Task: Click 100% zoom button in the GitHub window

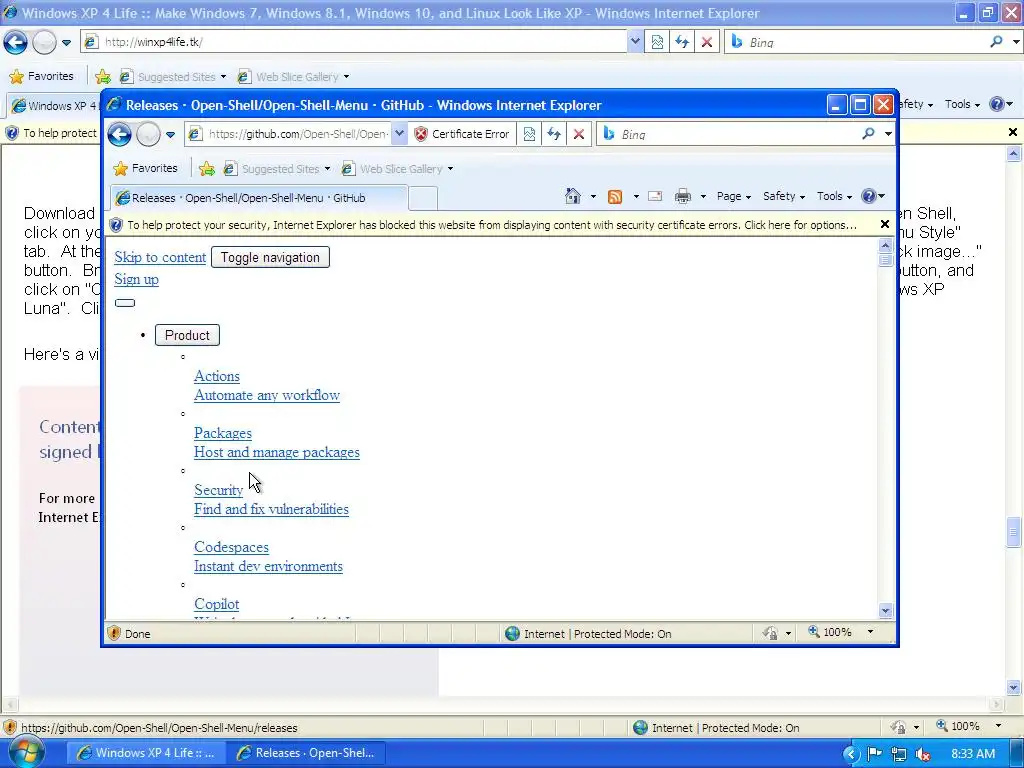Action: pos(830,632)
